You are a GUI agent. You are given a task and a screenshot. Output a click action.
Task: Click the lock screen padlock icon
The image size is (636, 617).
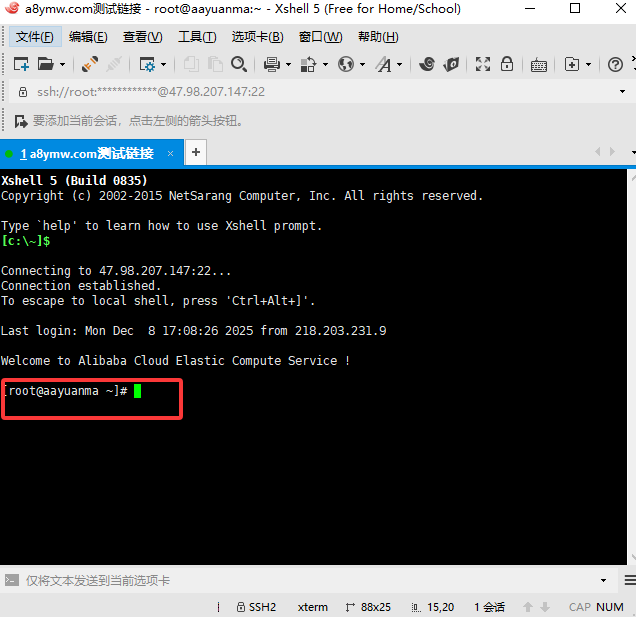point(507,64)
